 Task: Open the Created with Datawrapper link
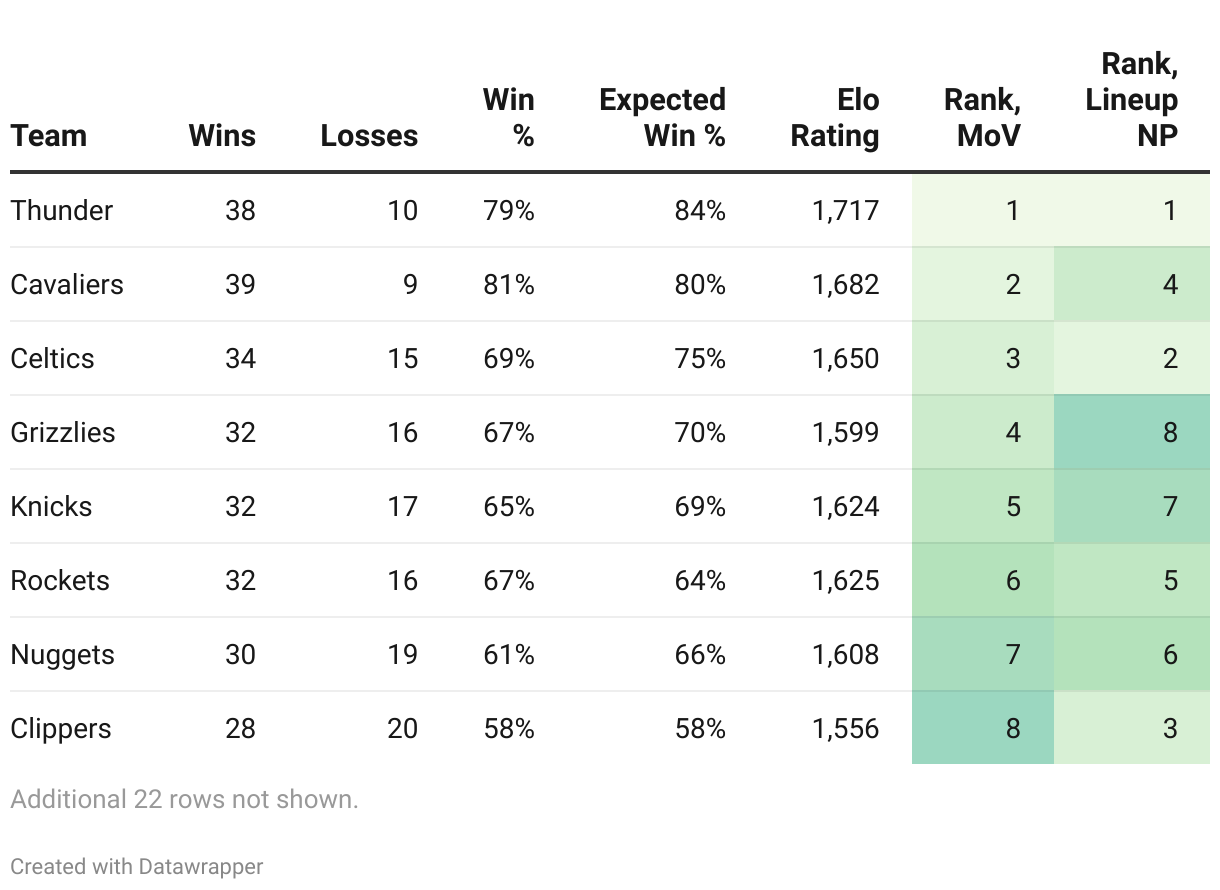(137, 866)
